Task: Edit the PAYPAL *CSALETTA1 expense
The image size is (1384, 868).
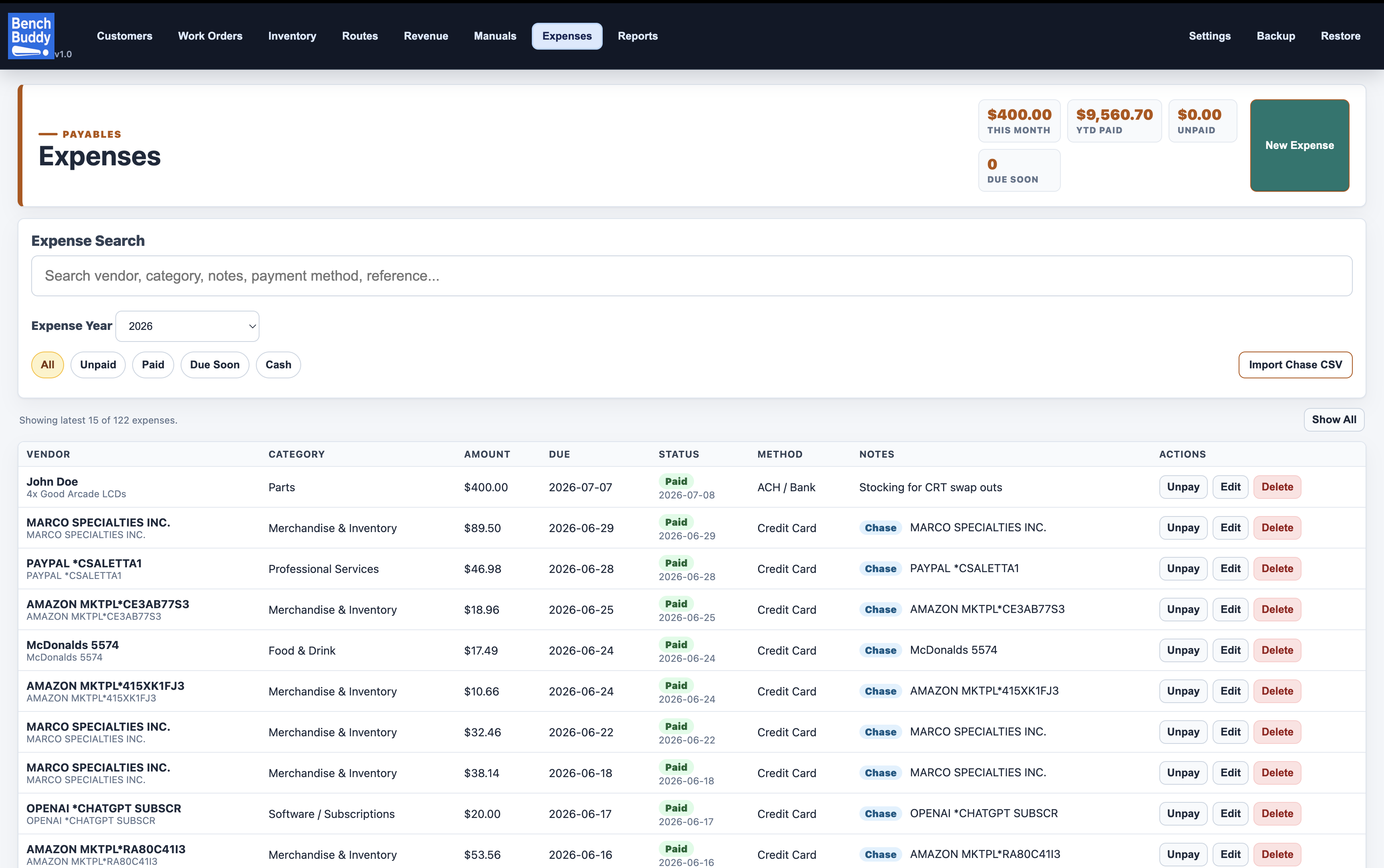Action: tap(1230, 569)
